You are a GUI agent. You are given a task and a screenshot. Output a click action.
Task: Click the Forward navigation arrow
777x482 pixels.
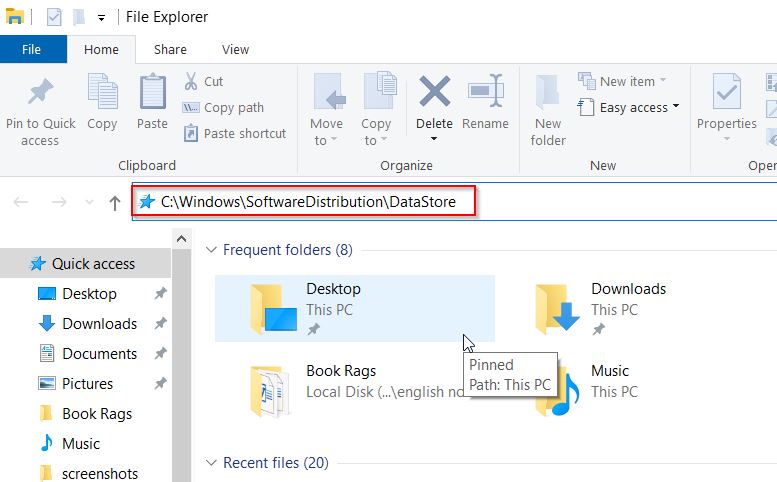click(x=59, y=202)
